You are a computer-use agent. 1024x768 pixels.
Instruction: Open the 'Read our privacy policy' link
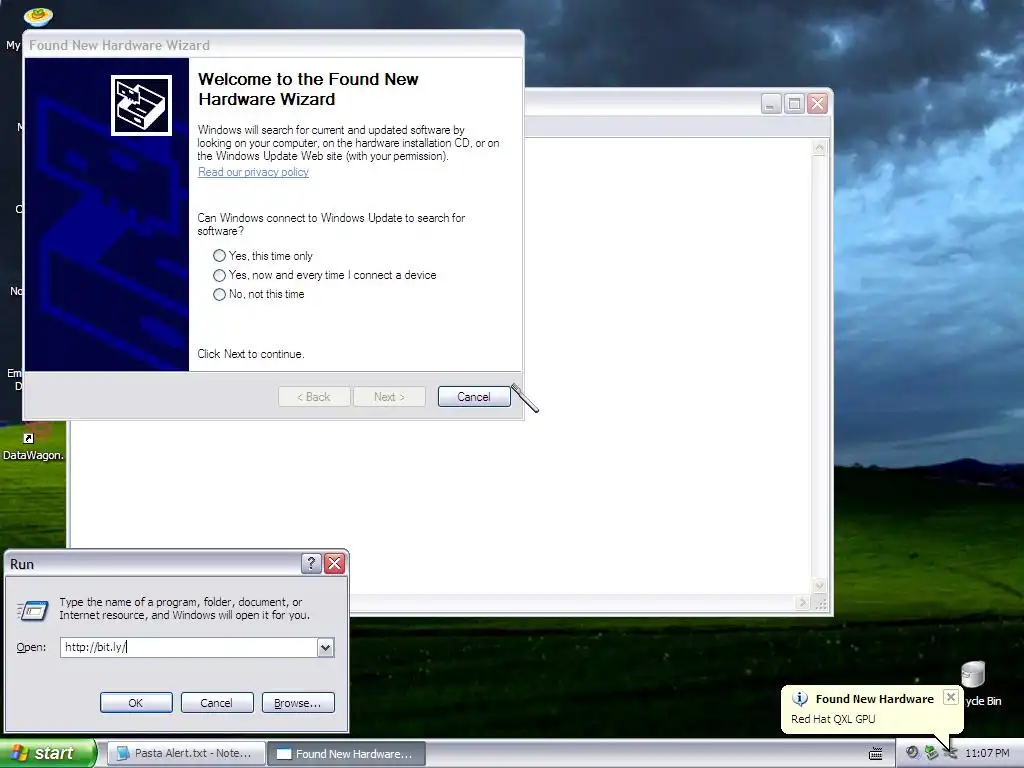tap(253, 172)
